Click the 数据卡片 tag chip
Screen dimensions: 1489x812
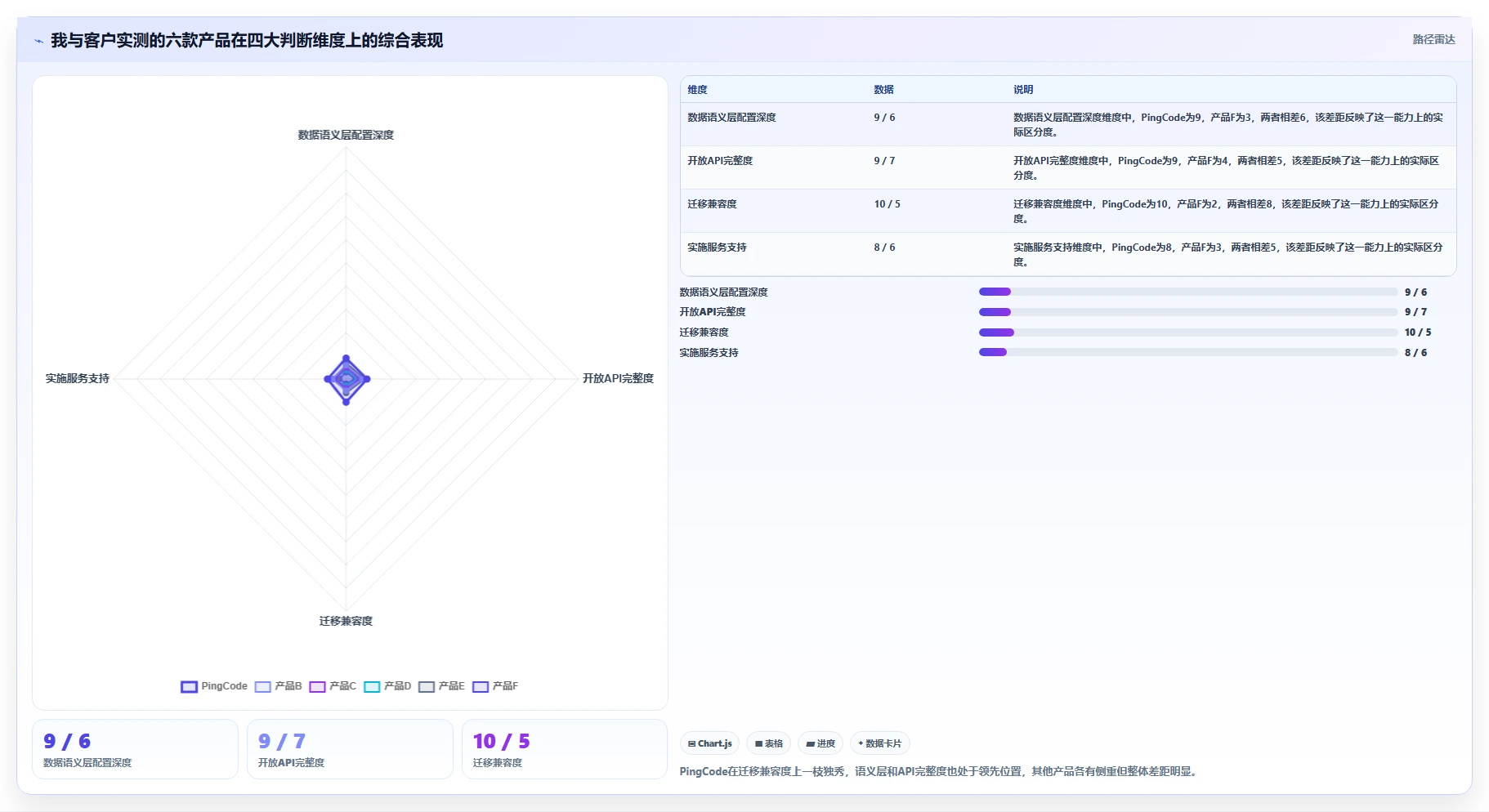click(879, 743)
